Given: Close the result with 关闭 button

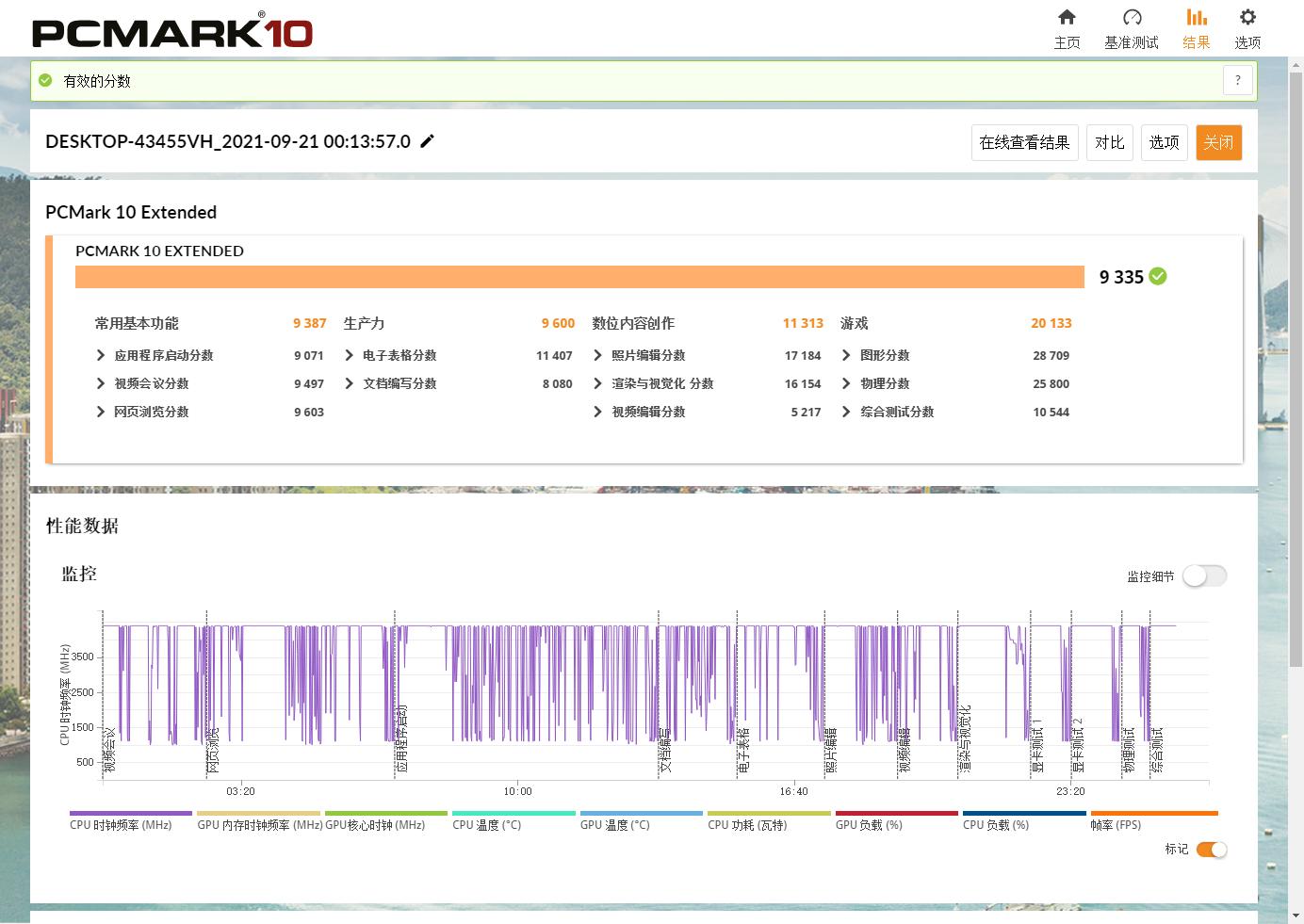Looking at the screenshot, I should pos(1218,142).
